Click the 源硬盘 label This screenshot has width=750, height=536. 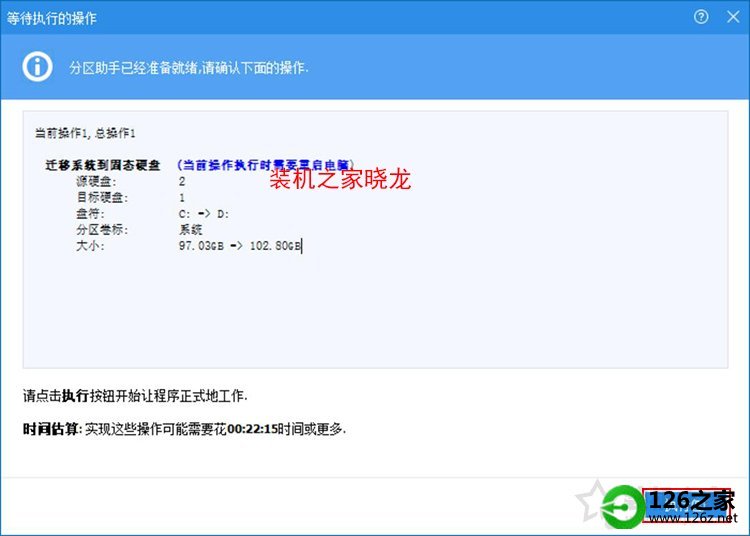(96, 182)
